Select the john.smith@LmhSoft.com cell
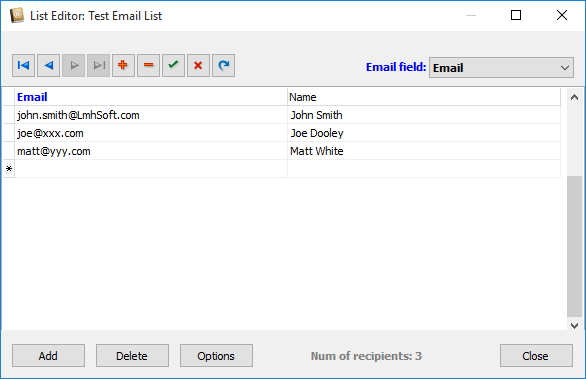The image size is (586, 379). pos(151,115)
